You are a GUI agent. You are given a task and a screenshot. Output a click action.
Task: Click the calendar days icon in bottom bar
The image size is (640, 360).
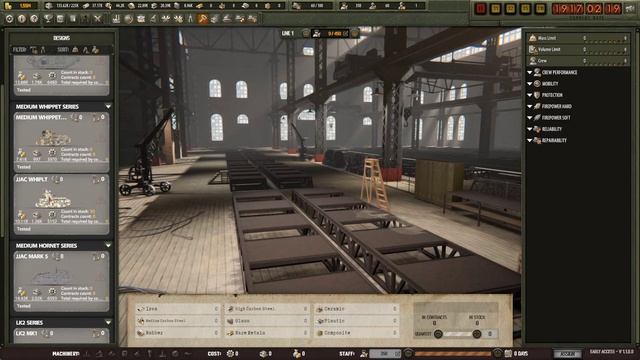point(508,353)
